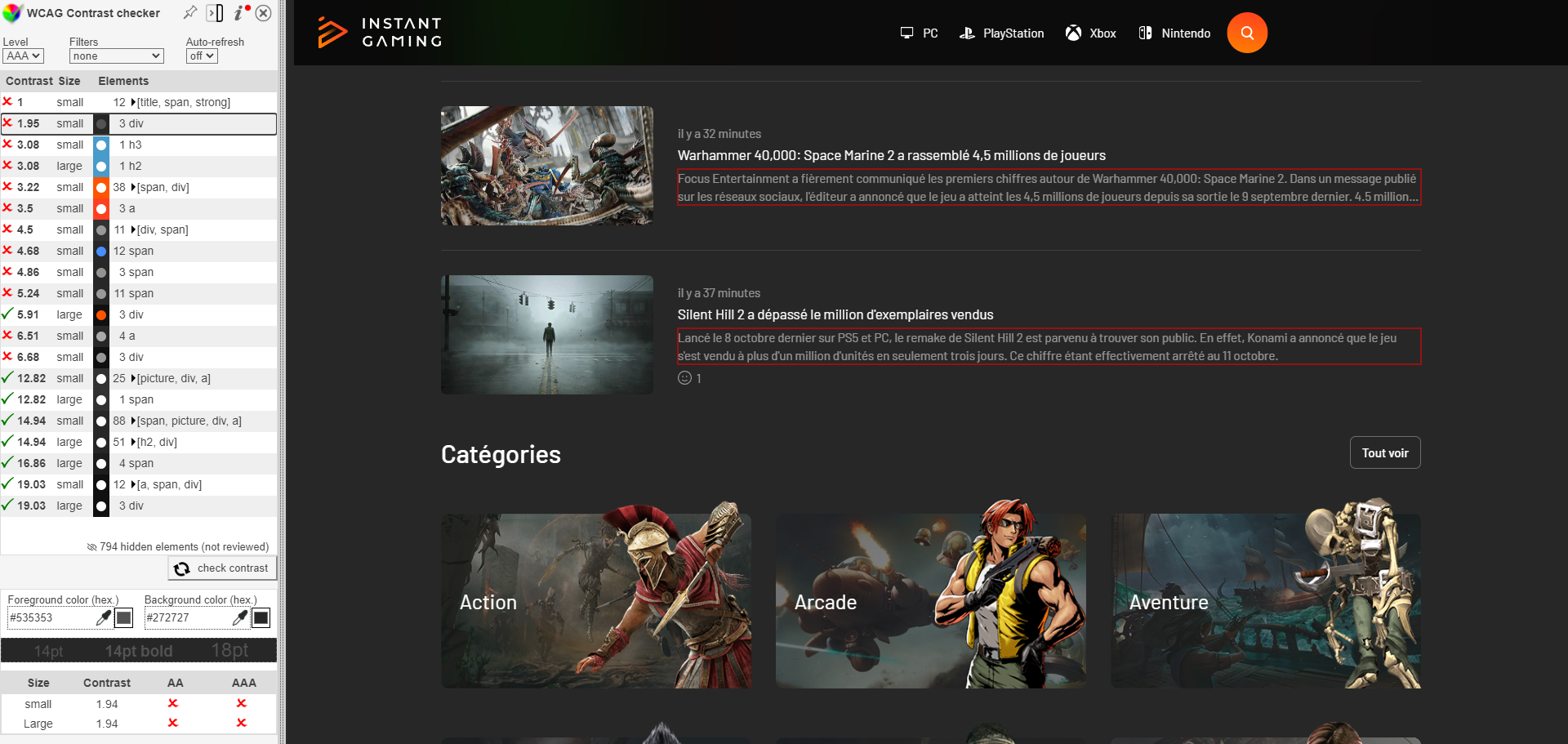Click the reaction smiley under Silent Hill
This screenshot has width=1568, height=744.
(684, 378)
